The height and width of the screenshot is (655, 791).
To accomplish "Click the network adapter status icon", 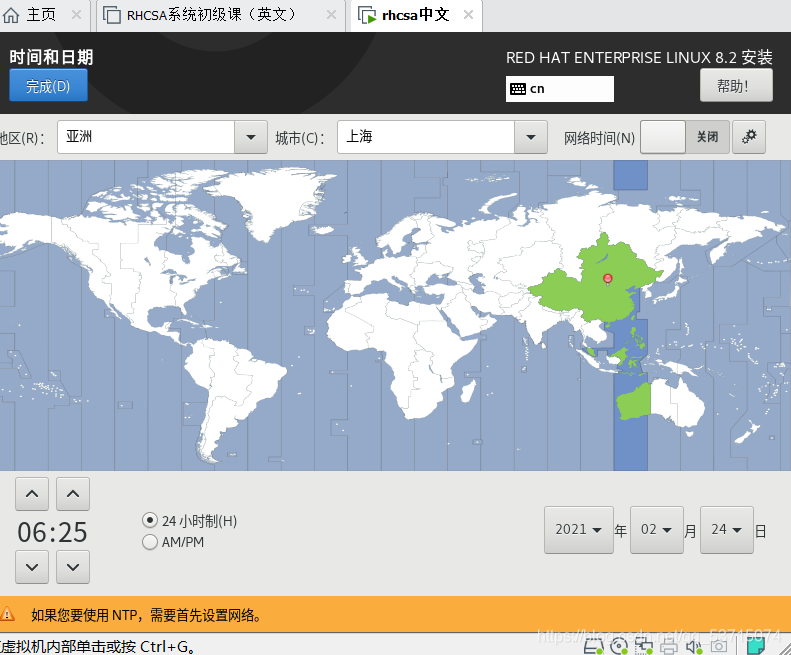I will [x=644, y=646].
